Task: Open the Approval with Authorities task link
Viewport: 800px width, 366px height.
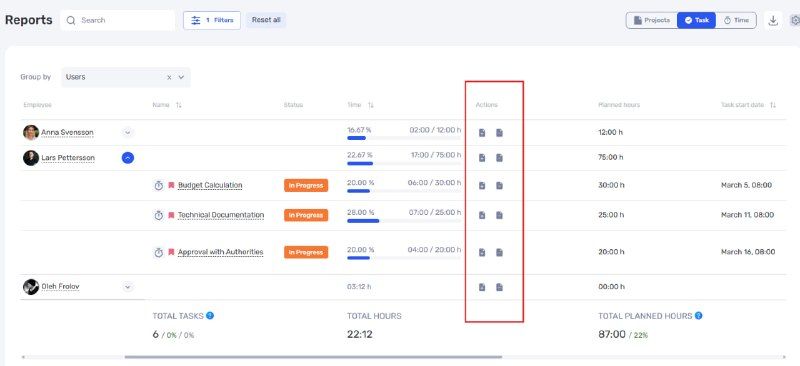Action: point(220,252)
